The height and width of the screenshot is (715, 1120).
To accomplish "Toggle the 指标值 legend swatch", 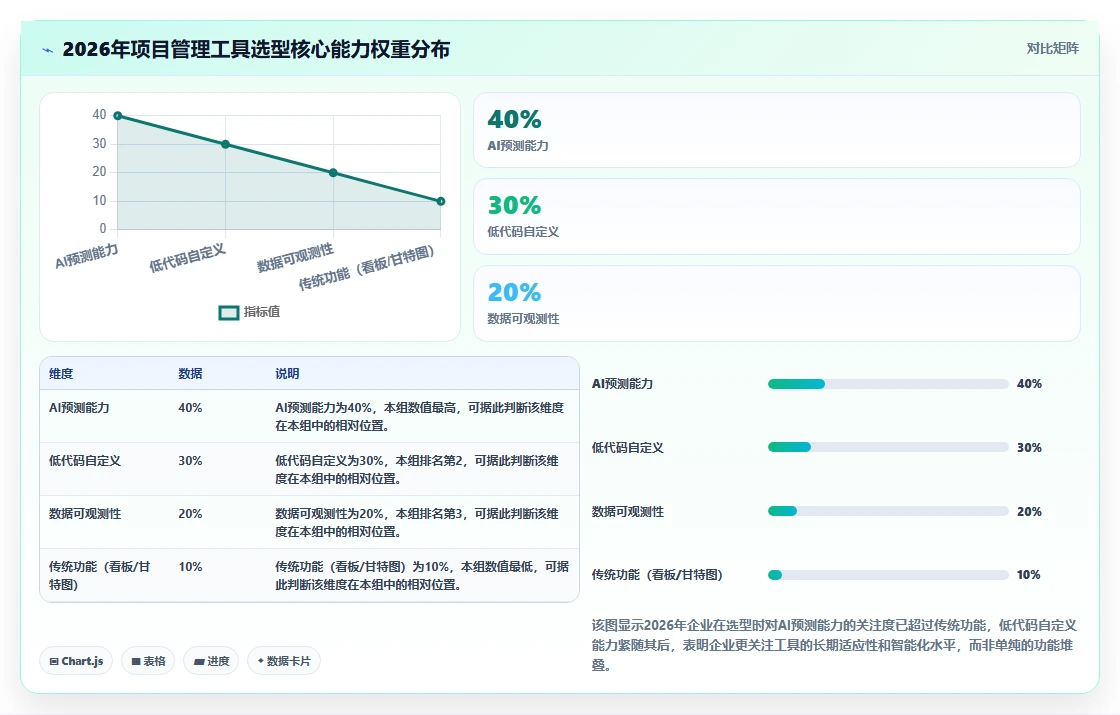I will point(229,313).
